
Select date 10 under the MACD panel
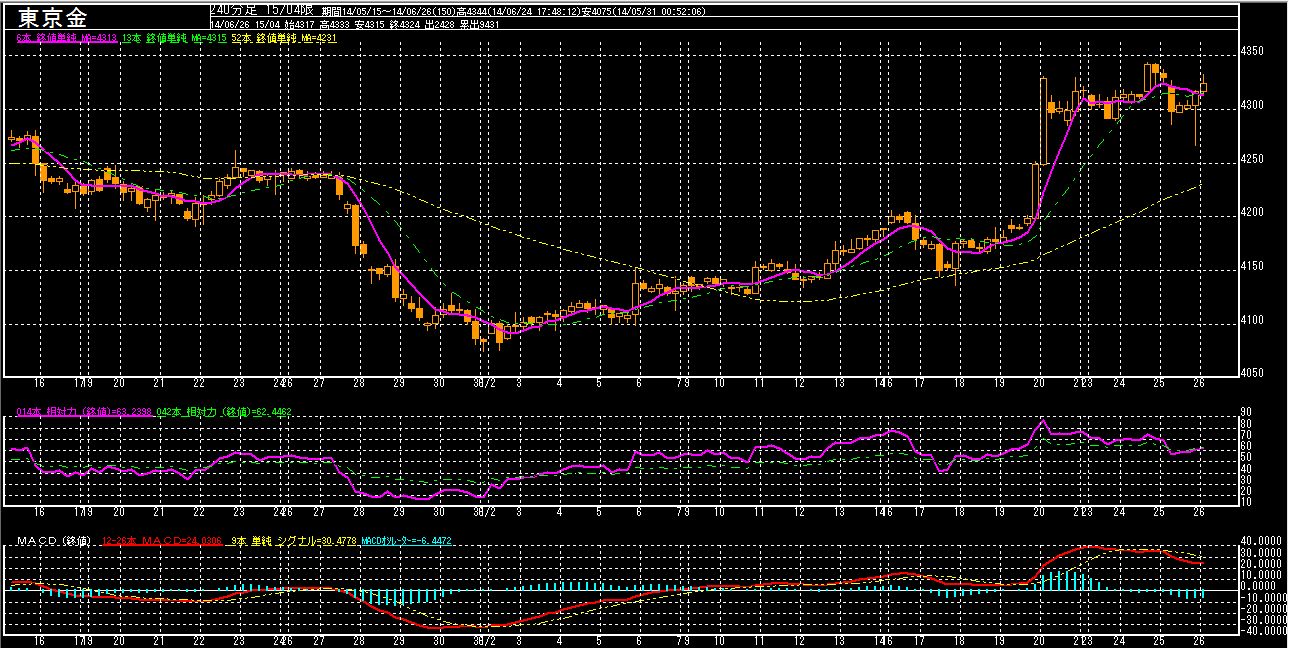(719, 640)
